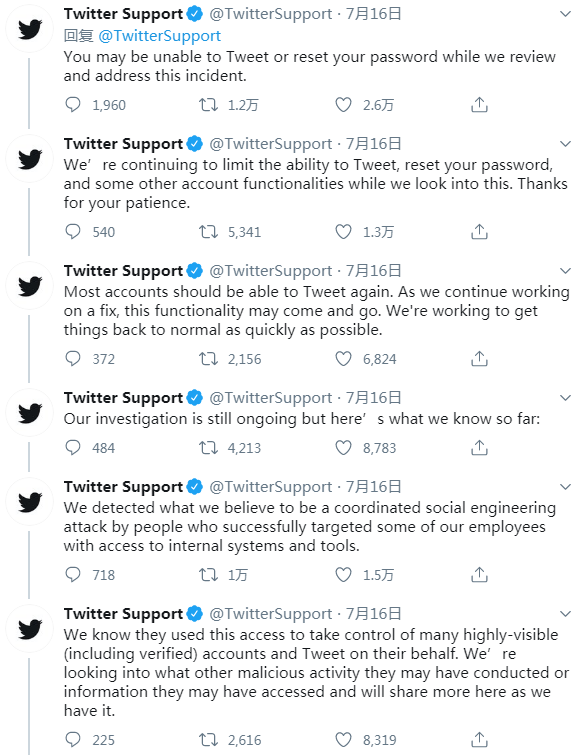Retweet the tweet showing 2,616 retweets
580x755 pixels.
click(x=208, y=740)
